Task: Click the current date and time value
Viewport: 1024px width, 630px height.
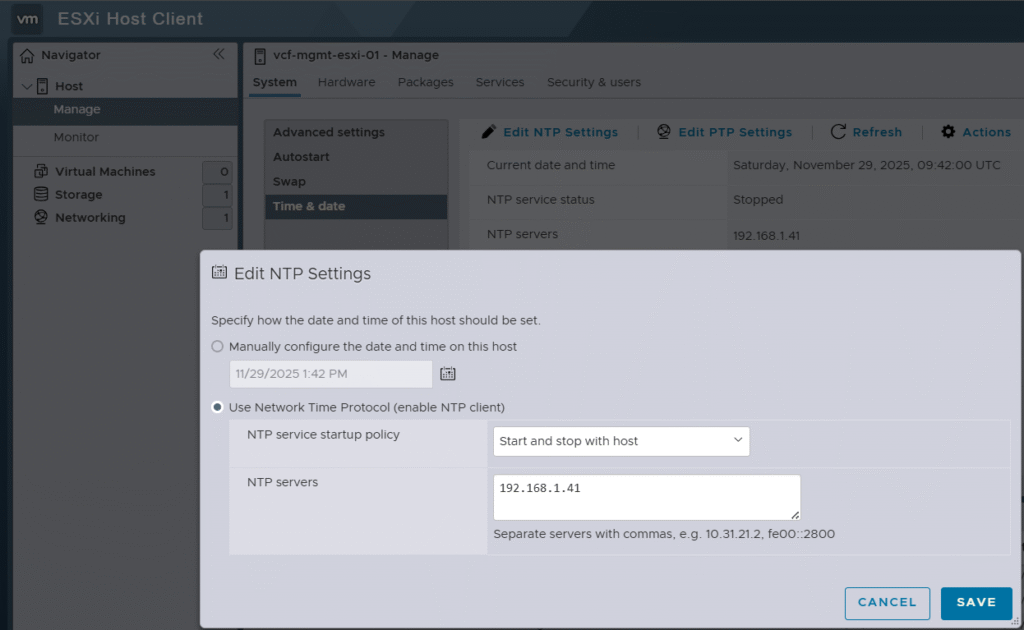Action: click(867, 165)
